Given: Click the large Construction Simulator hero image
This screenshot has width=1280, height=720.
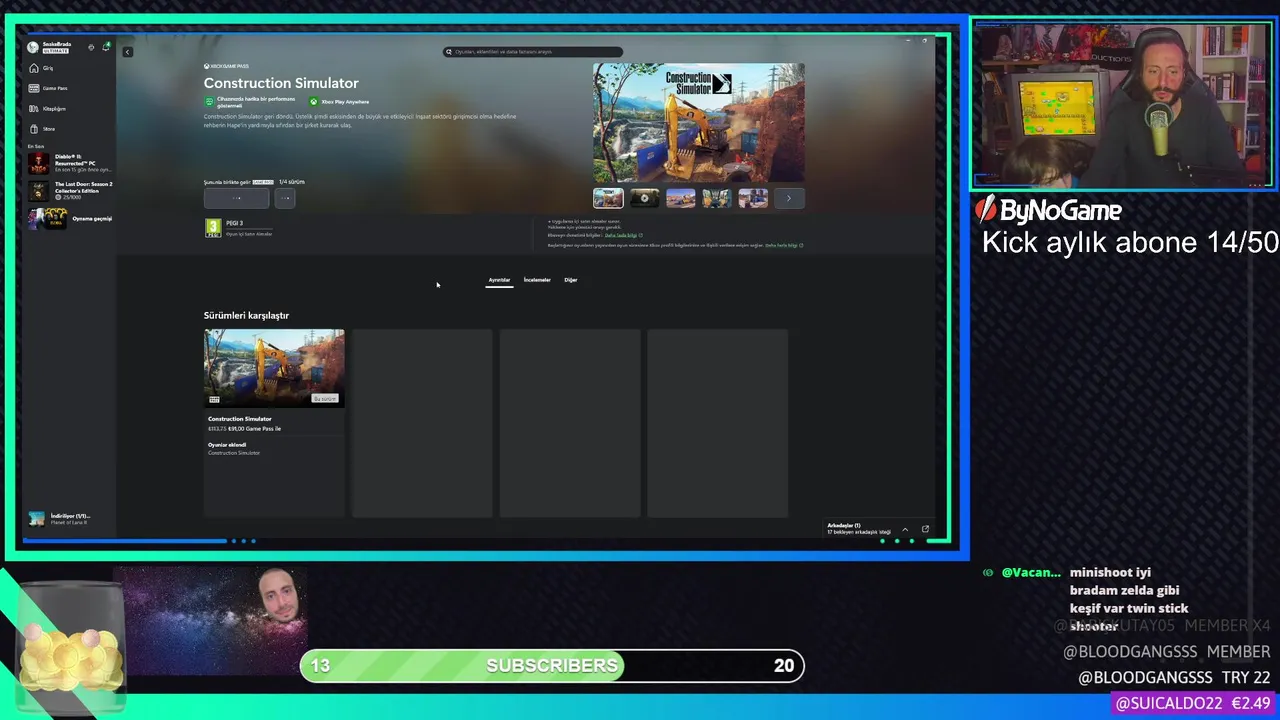Looking at the screenshot, I should tap(698, 123).
